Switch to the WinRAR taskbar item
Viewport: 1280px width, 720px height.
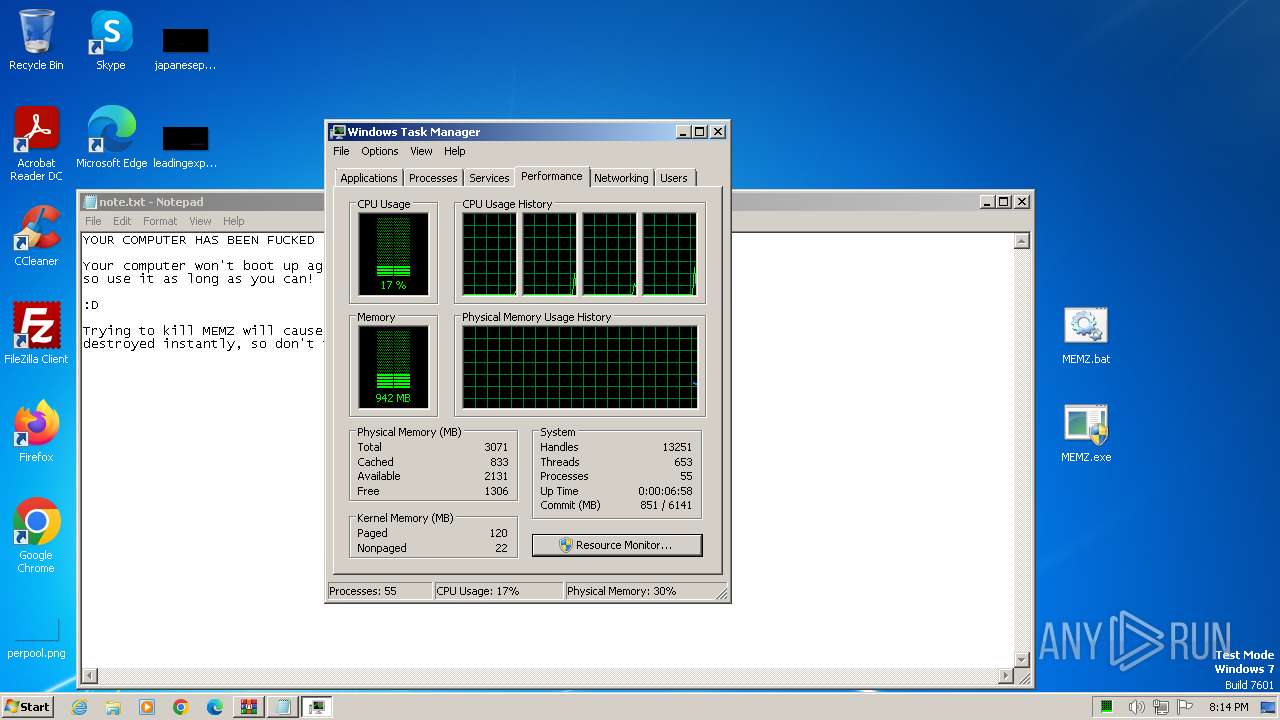[249, 707]
